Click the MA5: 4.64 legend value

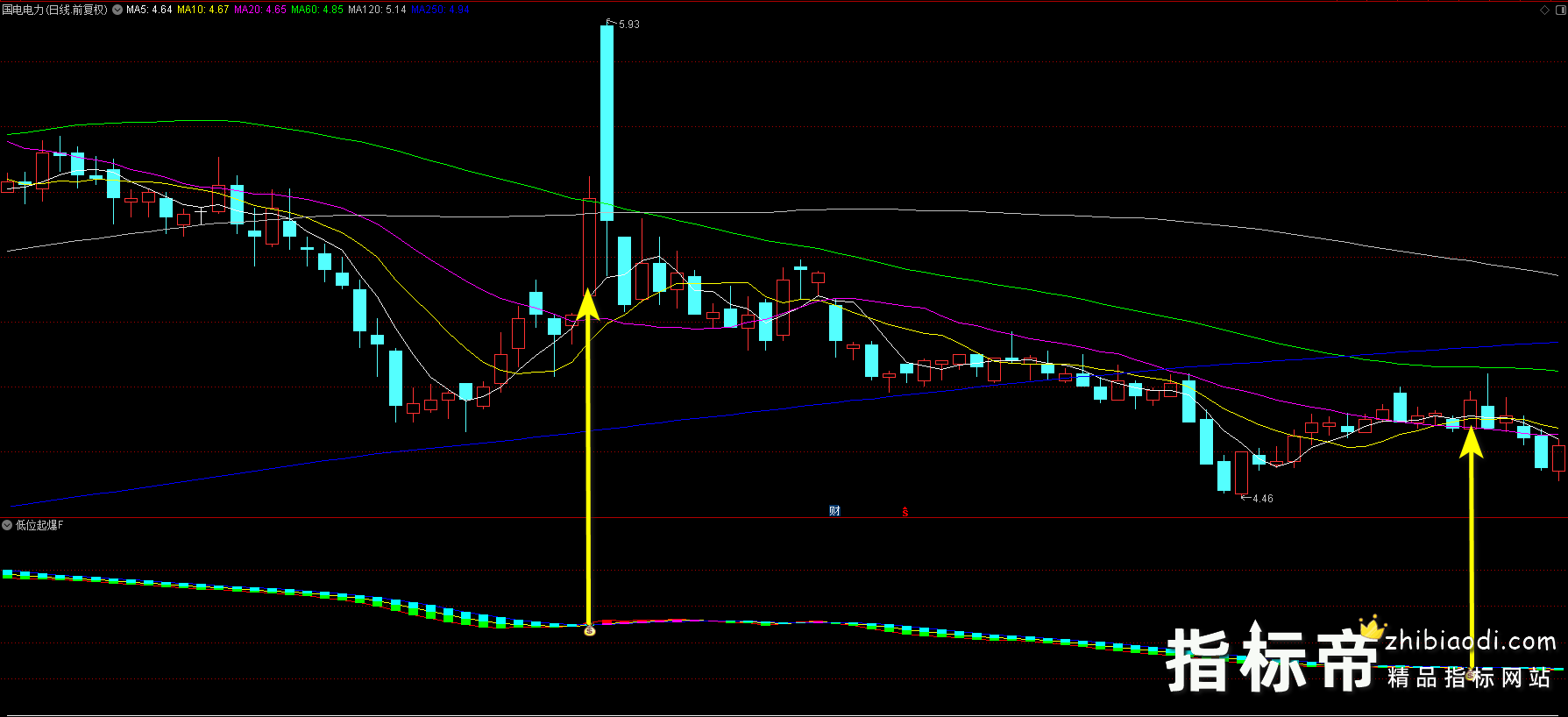tap(149, 10)
